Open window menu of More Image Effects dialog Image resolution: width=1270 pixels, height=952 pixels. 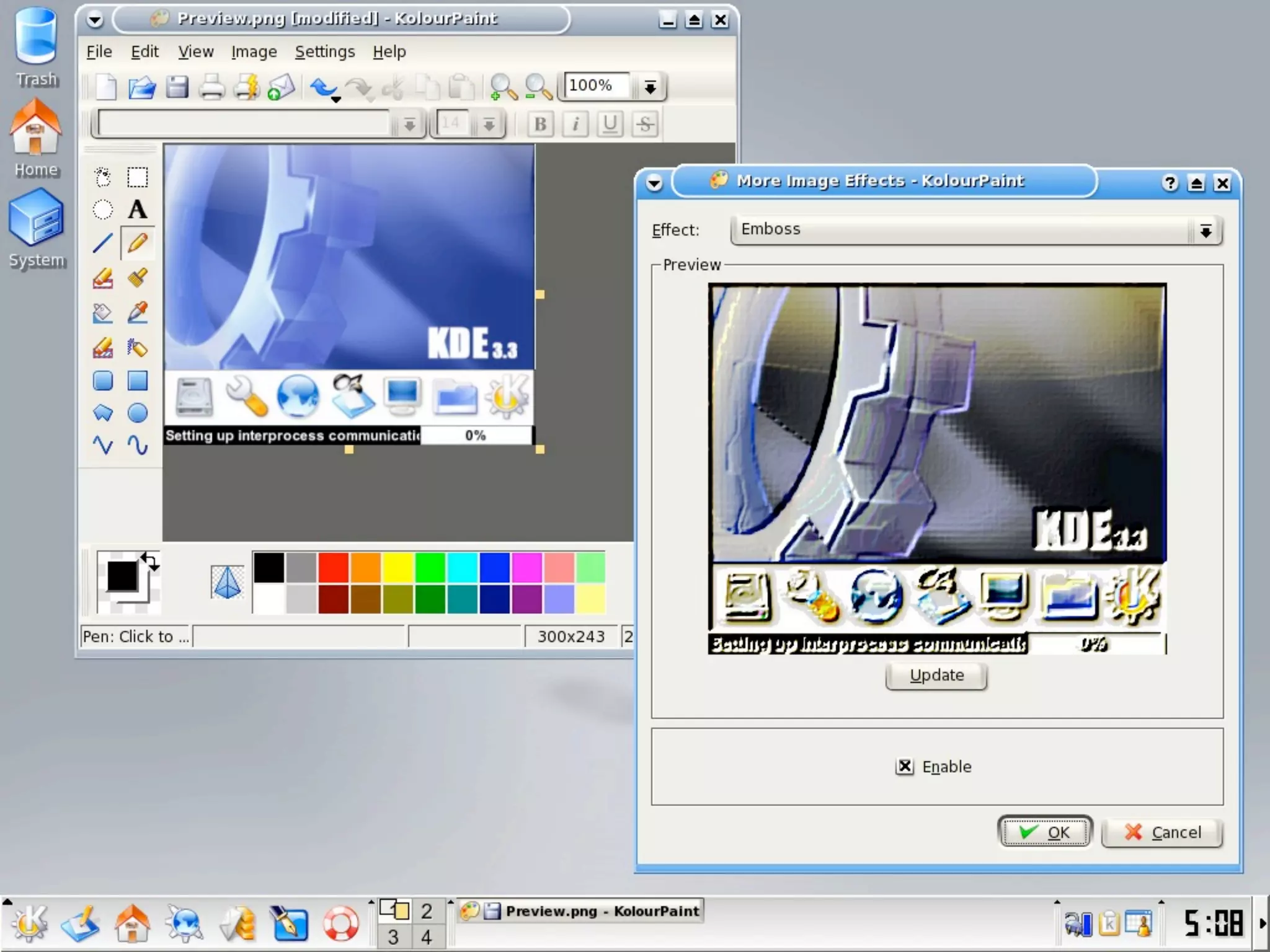click(x=654, y=183)
